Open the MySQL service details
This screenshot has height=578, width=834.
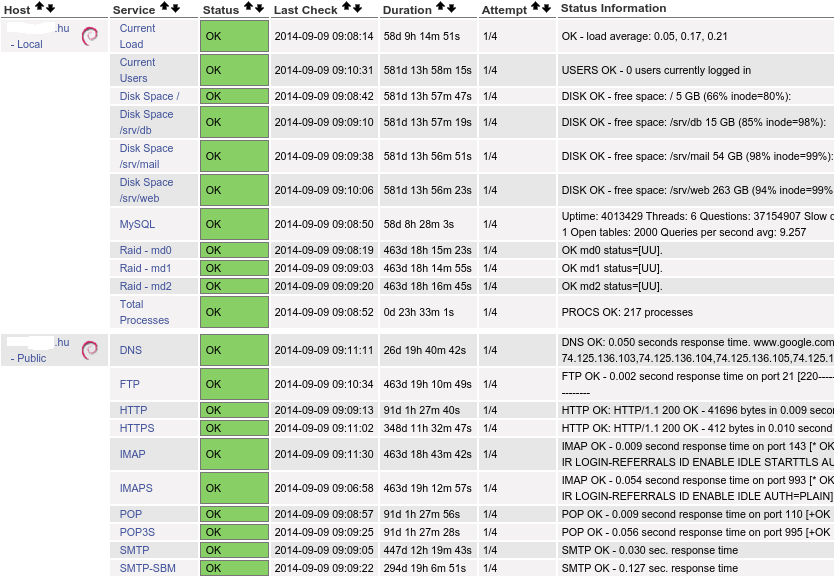pyautogui.click(x=137, y=224)
